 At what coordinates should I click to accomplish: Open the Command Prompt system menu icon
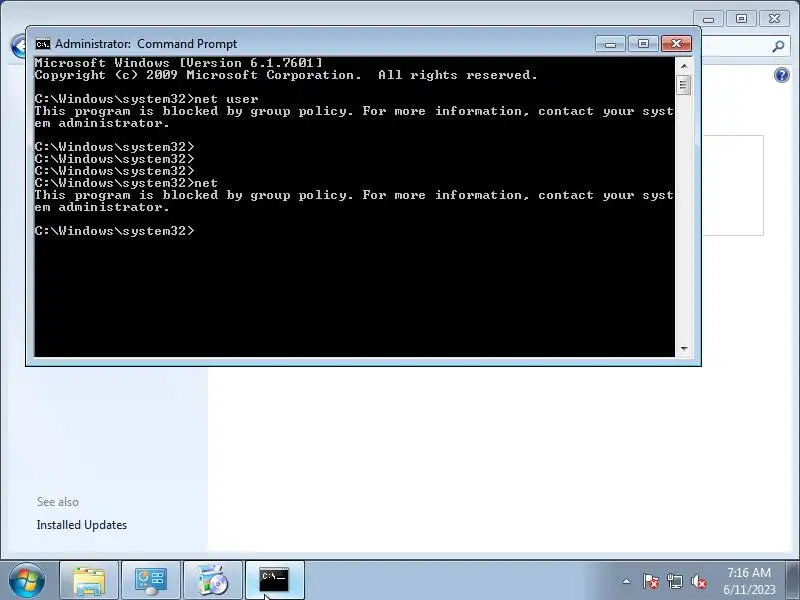pyautogui.click(x=43, y=44)
